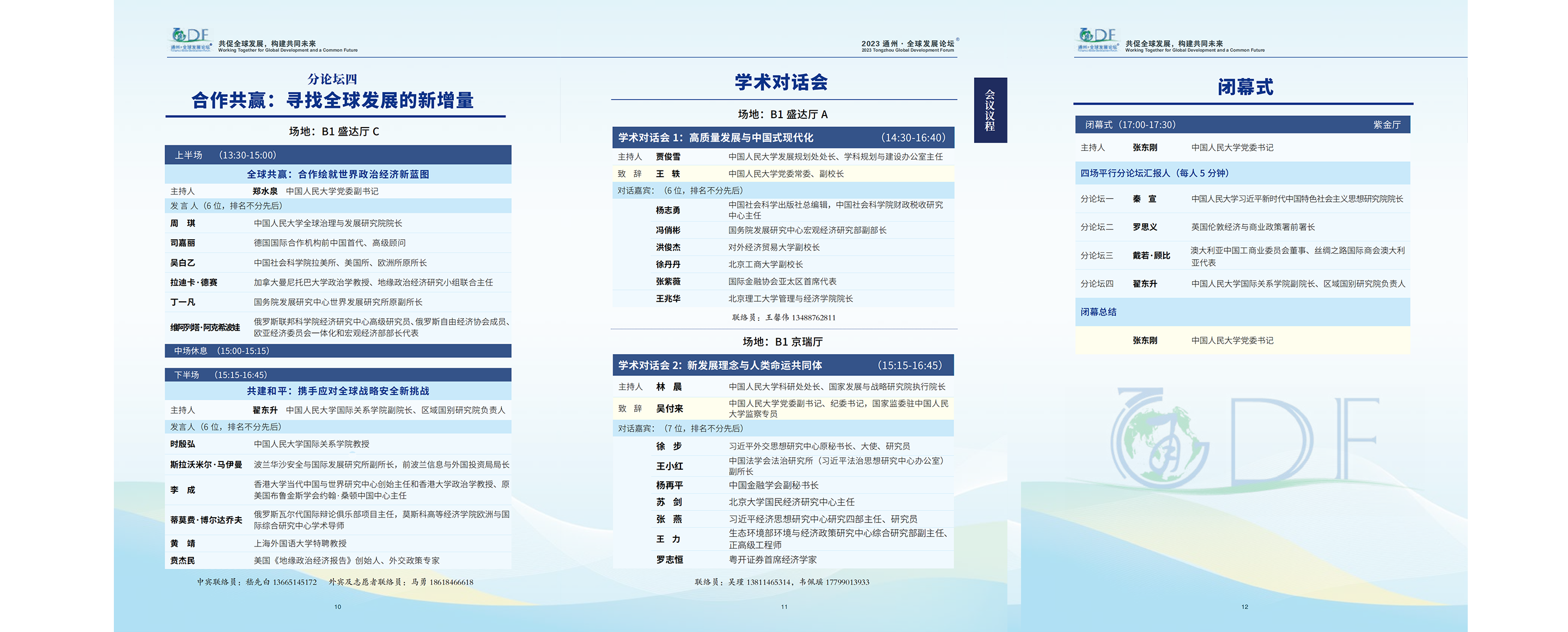Screen dimensions: 1568x632
Task: Click speaker name 司嘉丽
Action: click(x=183, y=243)
